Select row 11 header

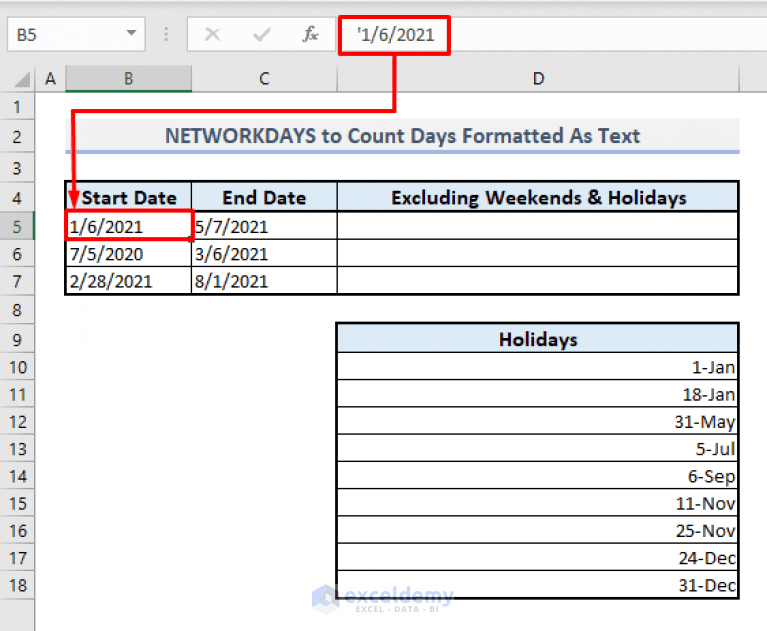click(17, 394)
